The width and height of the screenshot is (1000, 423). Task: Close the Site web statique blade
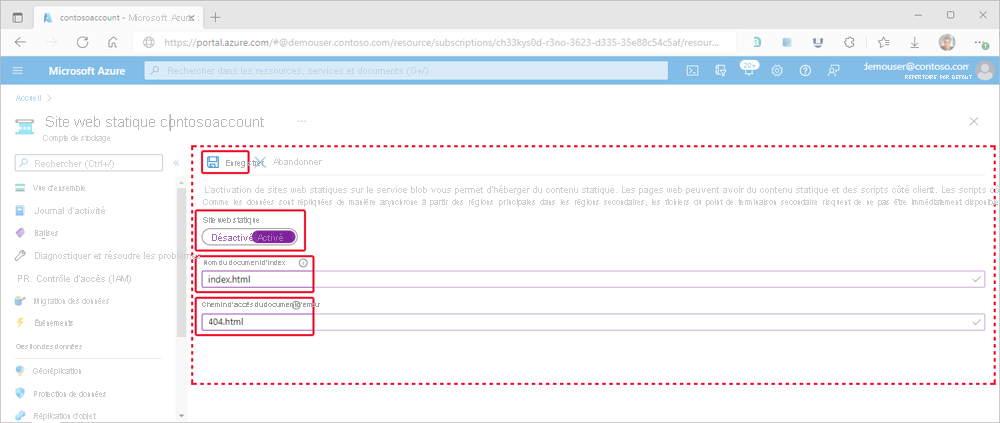click(x=974, y=121)
